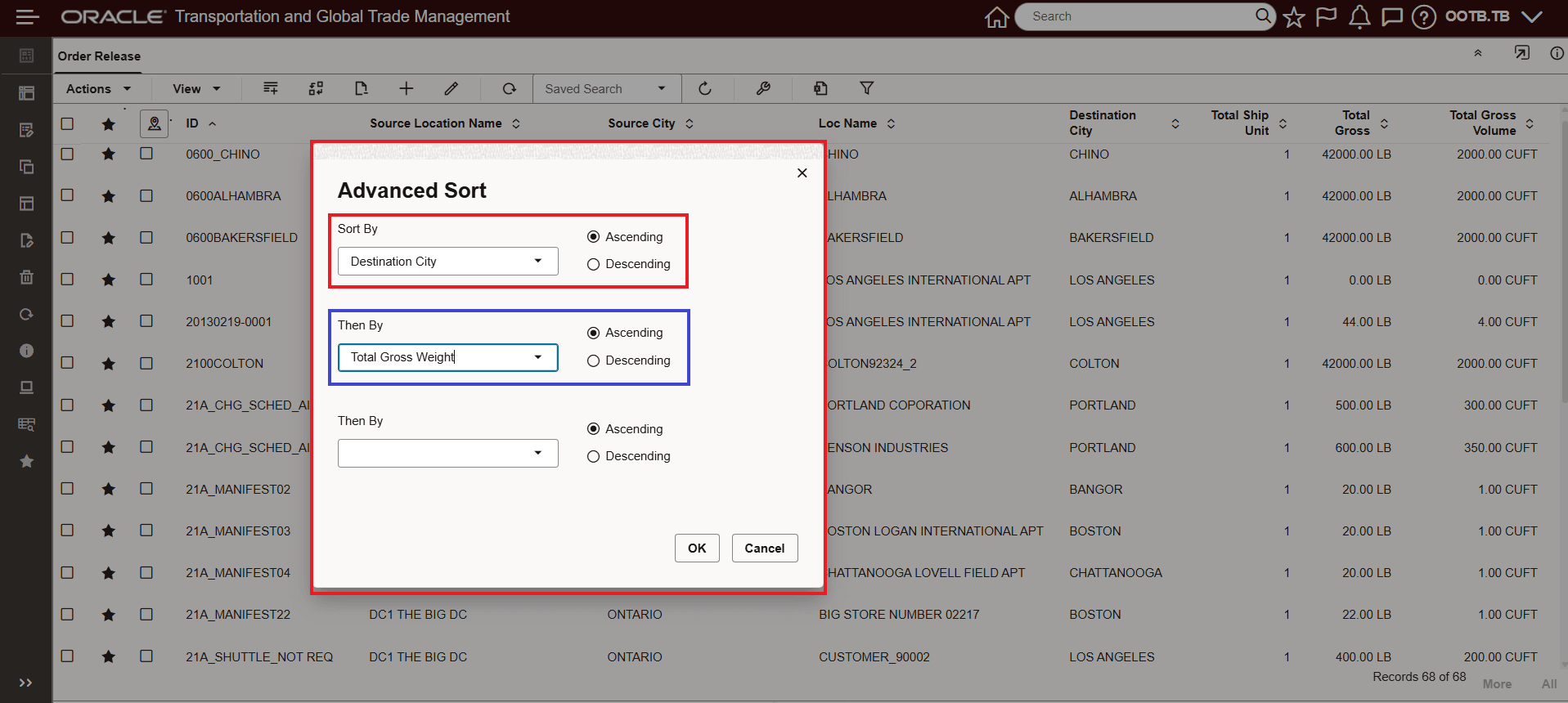The width and height of the screenshot is (1568, 703).
Task: Click the sidebar star favorites icon
Action: pyautogui.click(x=26, y=461)
